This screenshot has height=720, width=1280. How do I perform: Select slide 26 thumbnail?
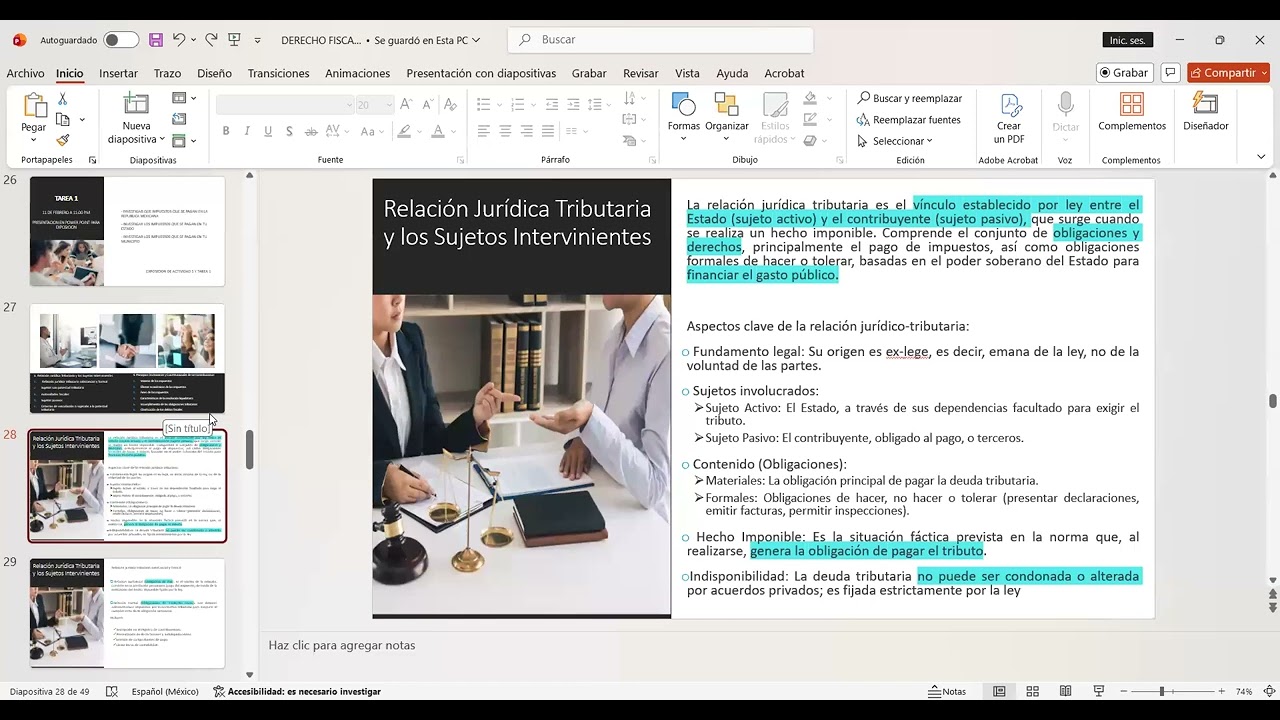pos(127,231)
